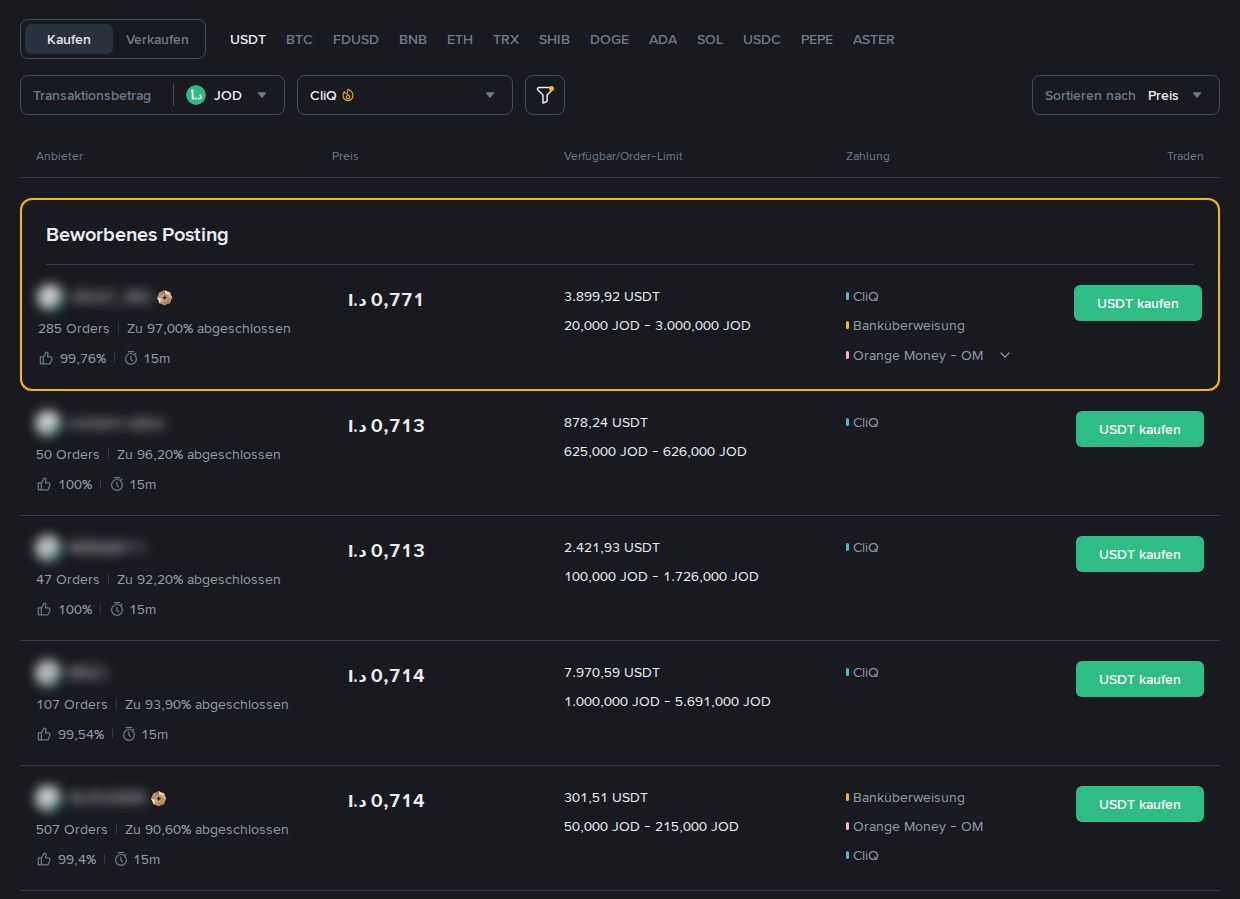The image size is (1240, 899).
Task: Click the timer icon in 507 Orders row
Action: [x=122, y=859]
